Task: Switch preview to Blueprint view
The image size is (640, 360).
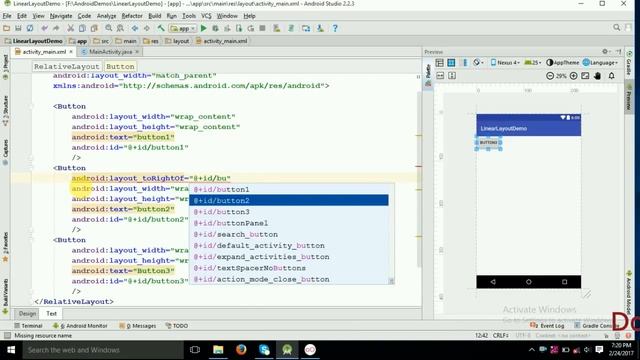Action: coord(451,62)
